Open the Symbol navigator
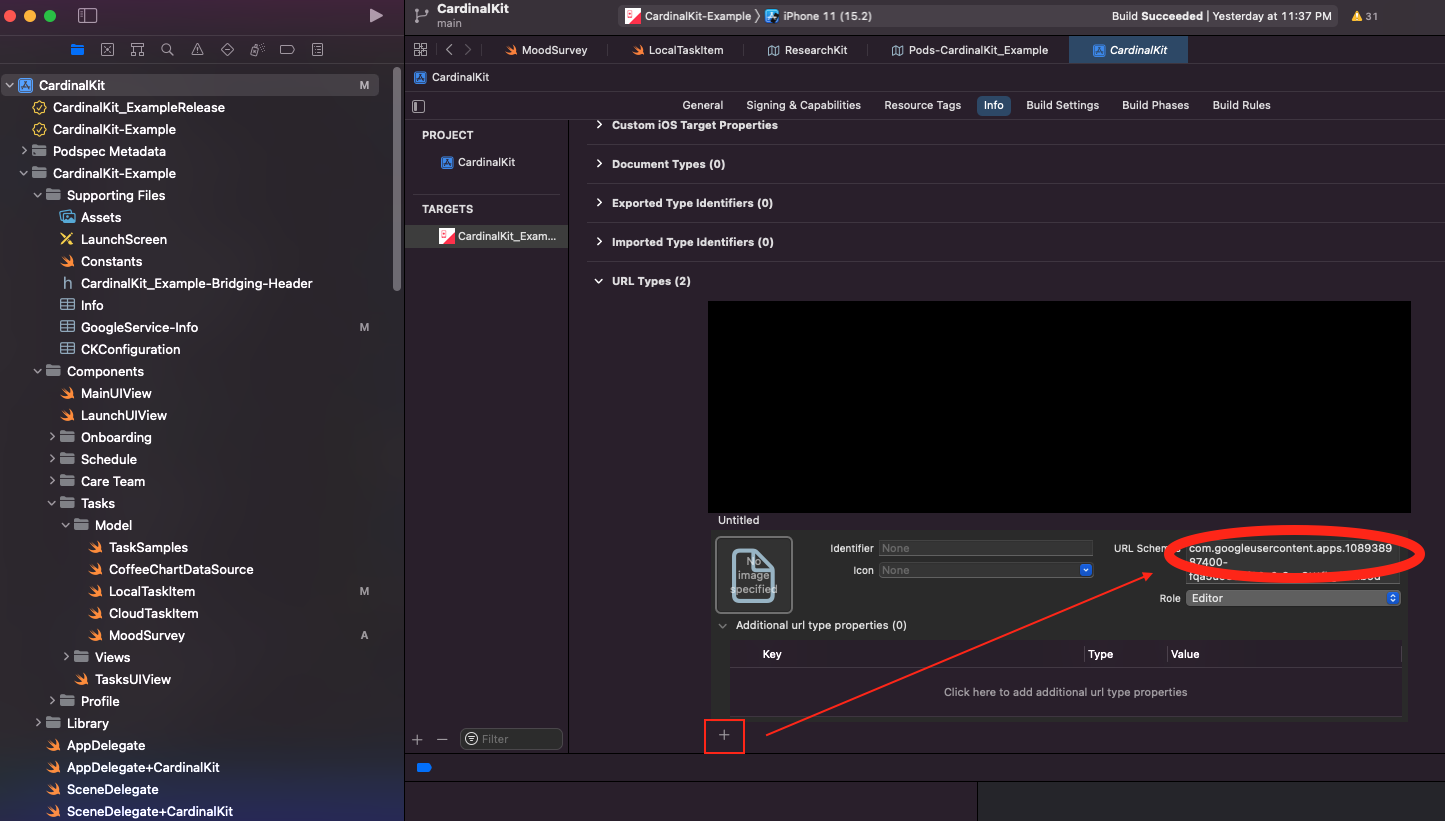Screen dimensions: 1445x821 [x=137, y=50]
